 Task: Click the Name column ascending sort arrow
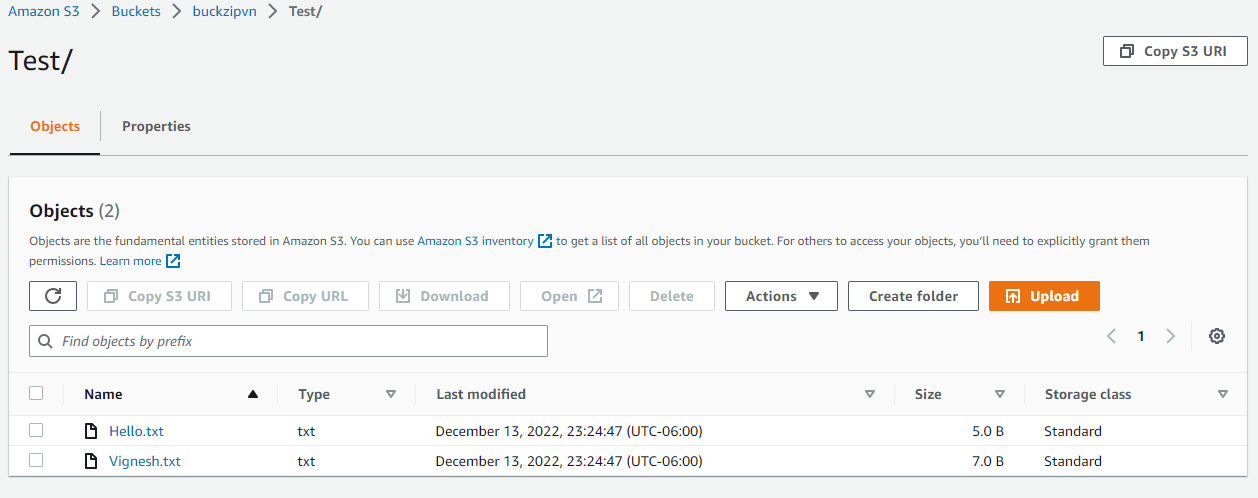pyautogui.click(x=253, y=394)
